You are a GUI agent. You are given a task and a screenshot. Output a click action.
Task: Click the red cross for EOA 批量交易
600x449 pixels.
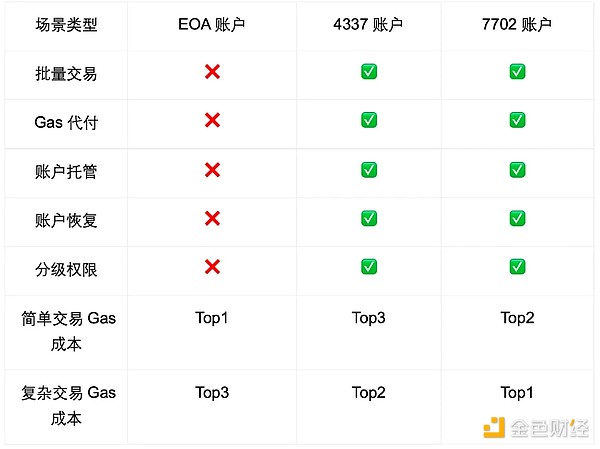click(212, 72)
